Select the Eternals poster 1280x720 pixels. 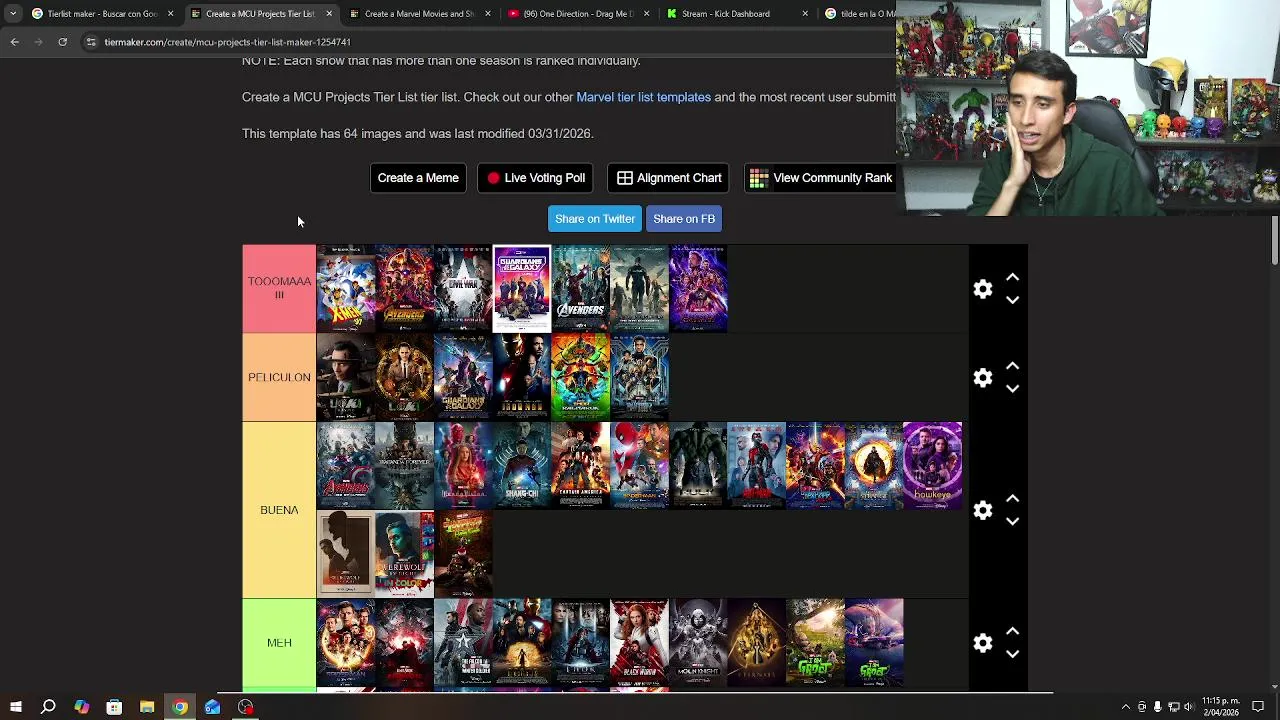(756, 643)
